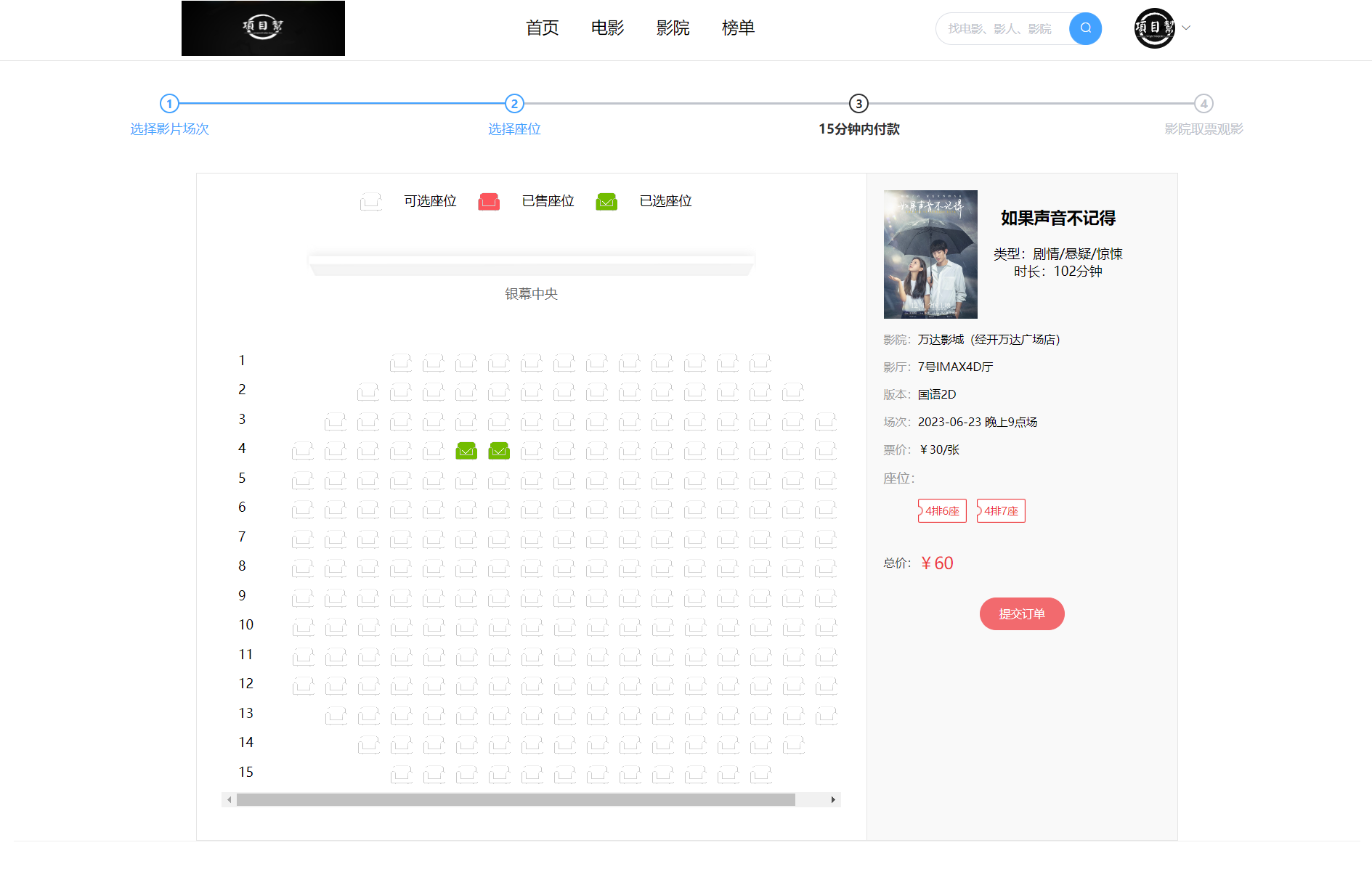Open the 榜单 navigation item
The width and height of the screenshot is (1372, 885).
point(738,28)
